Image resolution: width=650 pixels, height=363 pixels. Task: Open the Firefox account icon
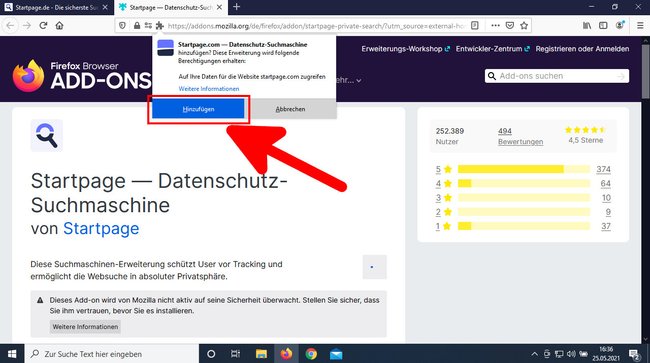coord(620,25)
